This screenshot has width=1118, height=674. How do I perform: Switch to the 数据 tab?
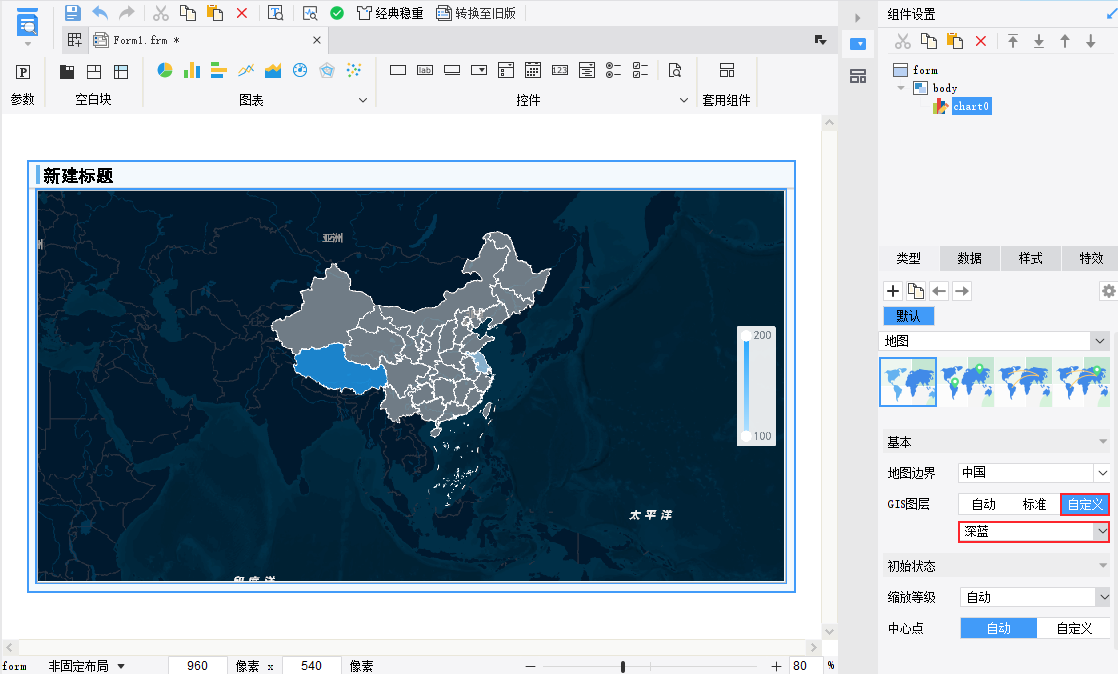(x=969, y=258)
